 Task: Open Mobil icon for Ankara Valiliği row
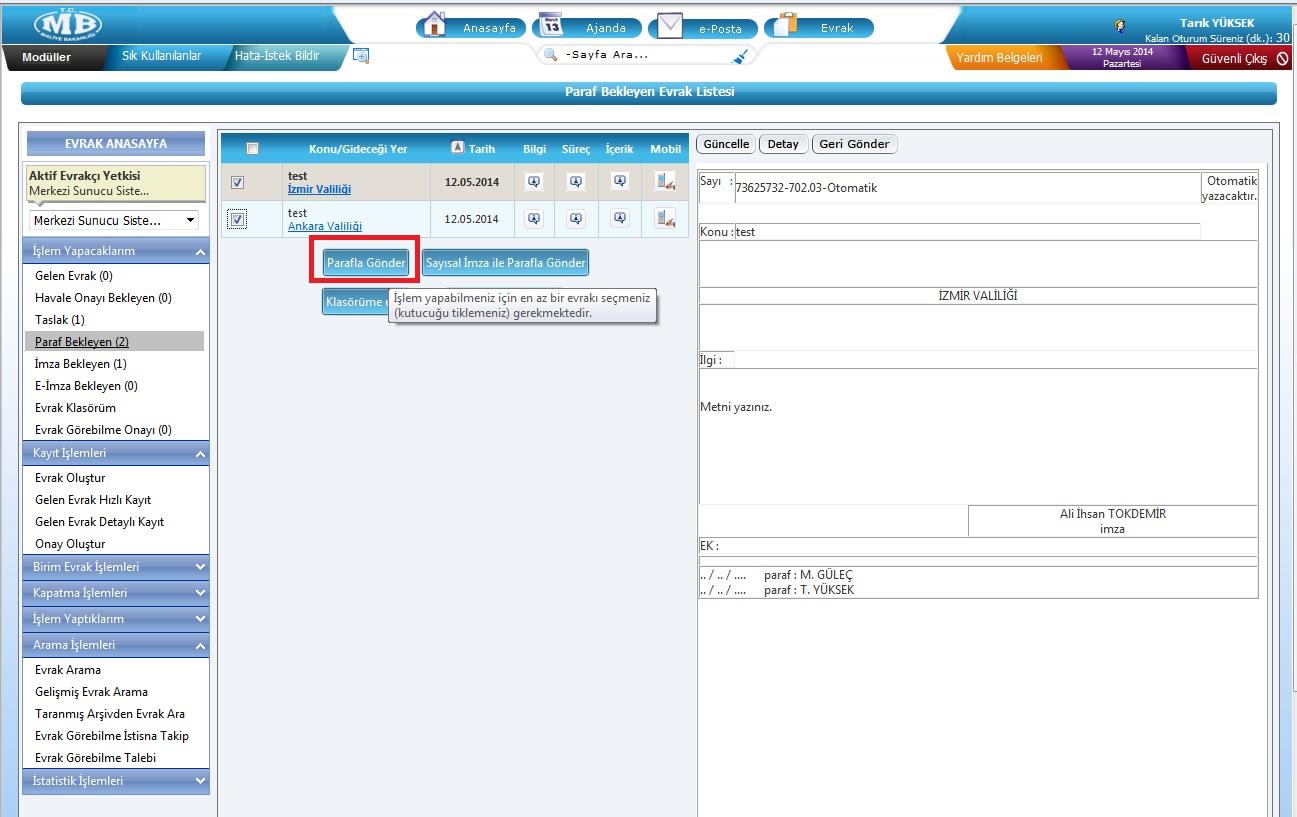[x=665, y=218]
